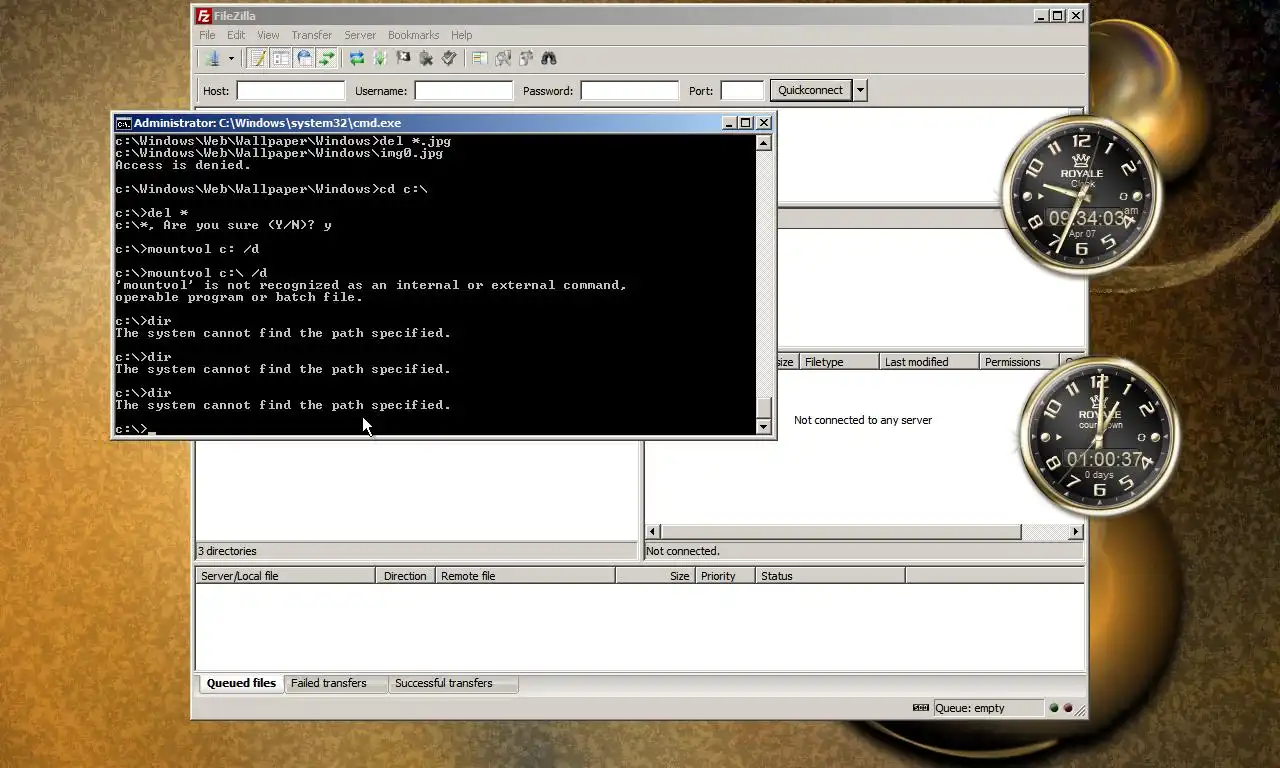Toggle processing of the transfer queue
The width and height of the screenshot is (1280, 768).
pos(380,59)
